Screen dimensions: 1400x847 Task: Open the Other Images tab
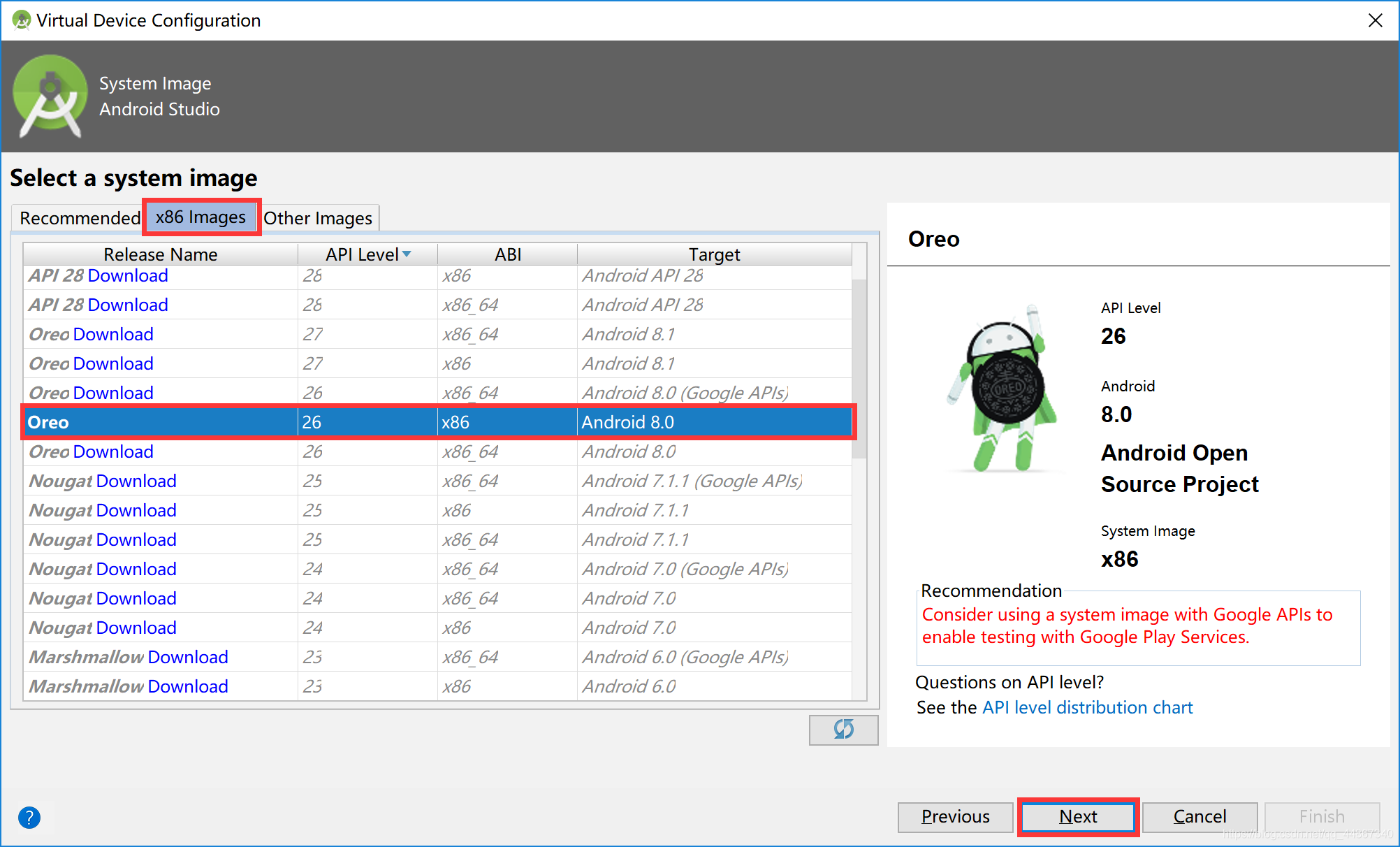tap(318, 218)
